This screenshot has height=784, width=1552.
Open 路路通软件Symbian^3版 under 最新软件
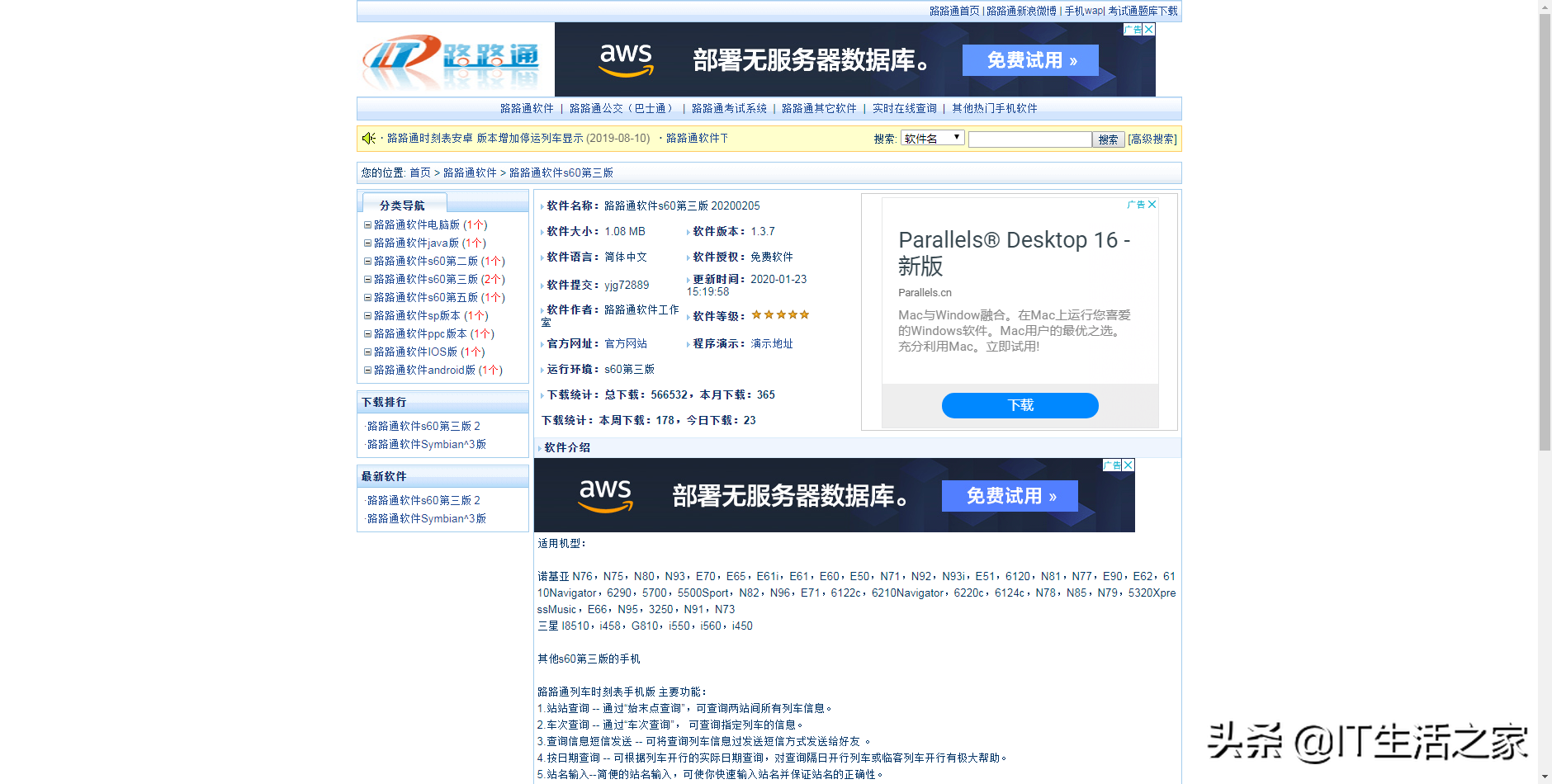coord(427,518)
